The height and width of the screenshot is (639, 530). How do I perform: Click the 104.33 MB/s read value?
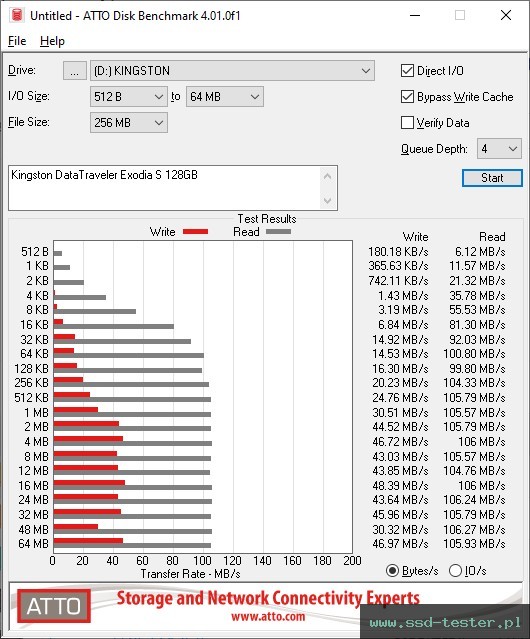[x=474, y=383]
